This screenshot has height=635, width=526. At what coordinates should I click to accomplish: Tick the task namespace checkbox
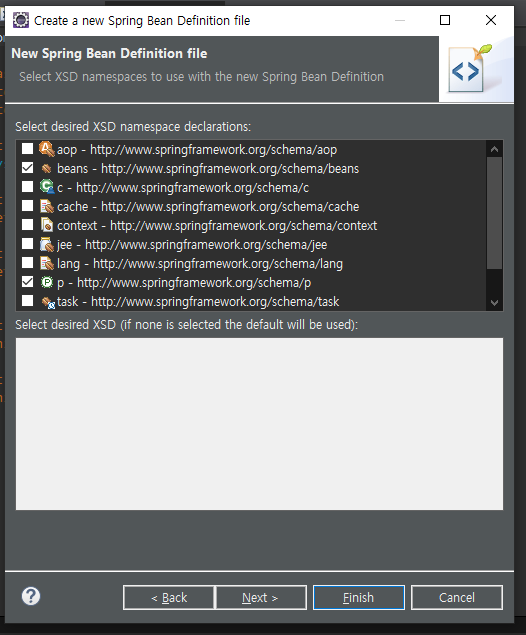(28, 301)
